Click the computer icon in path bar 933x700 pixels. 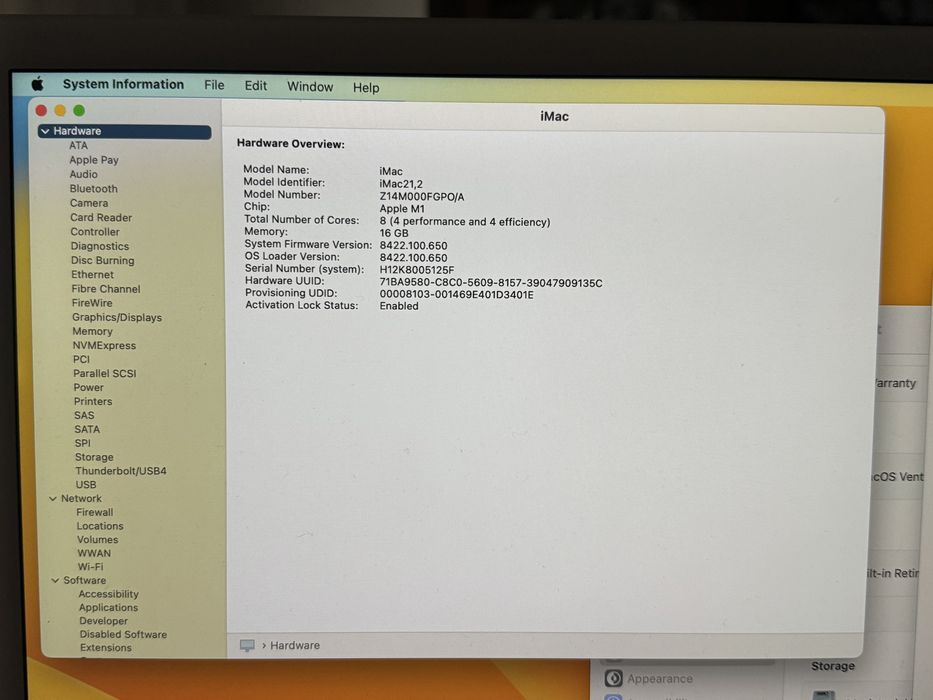[x=247, y=645]
